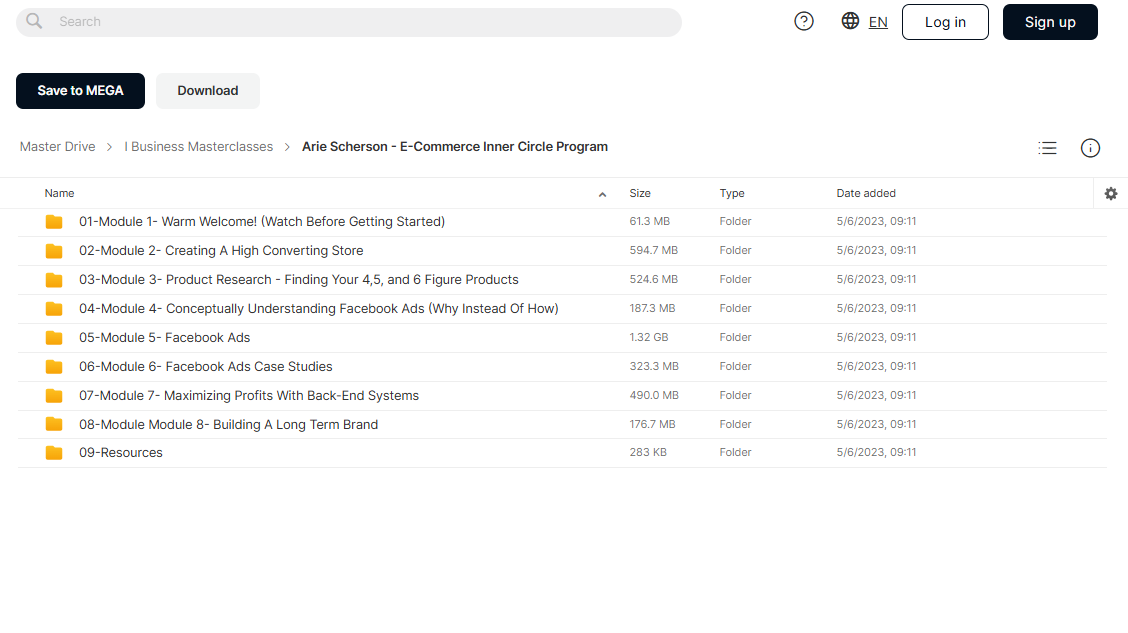
Task: Select 03-Module 3- Product Research folder name
Action: (x=299, y=279)
